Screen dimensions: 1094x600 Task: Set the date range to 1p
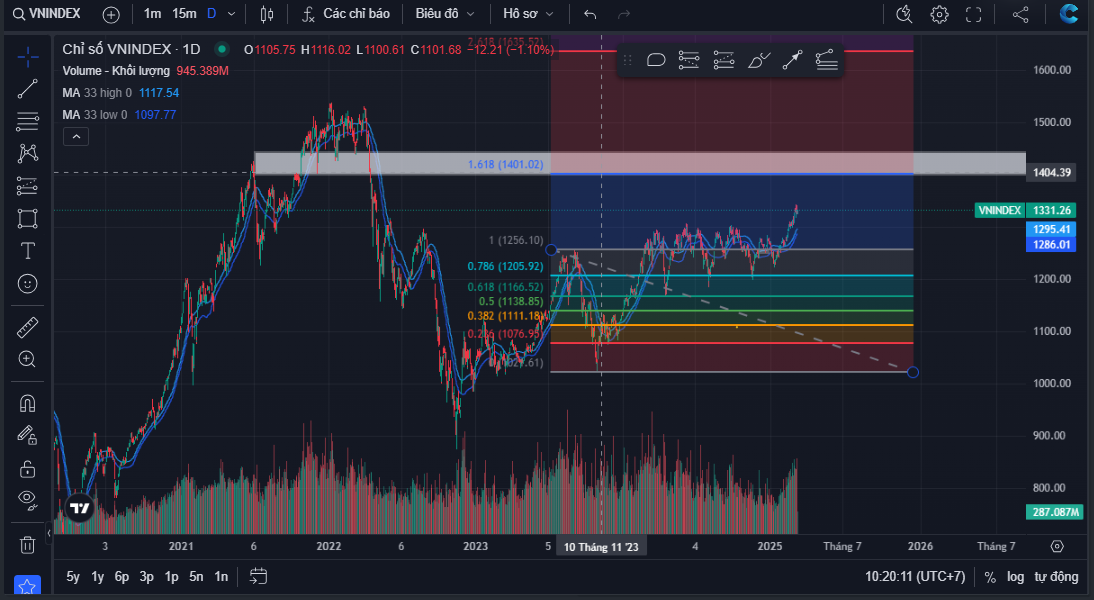click(x=172, y=576)
